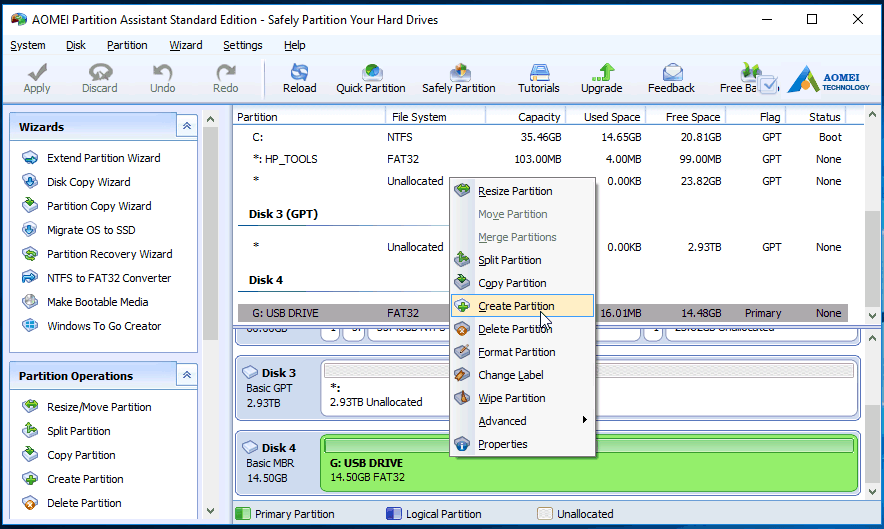Choose Resize/Move Partition in Partition Operations
This screenshot has width=884, height=529.
tap(99, 407)
